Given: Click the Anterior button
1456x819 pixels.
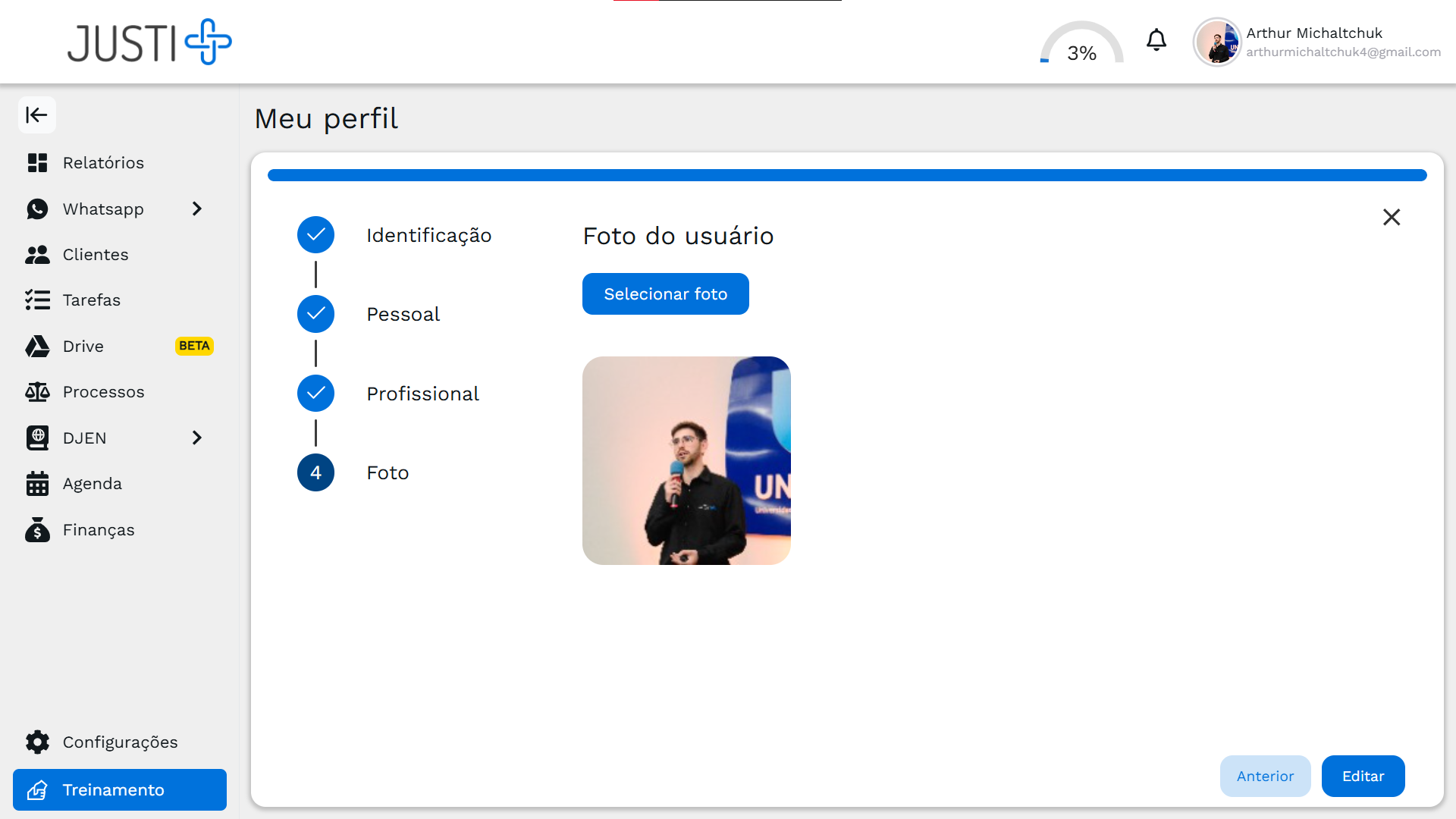Looking at the screenshot, I should pyautogui.click(x=1264, y=777).
